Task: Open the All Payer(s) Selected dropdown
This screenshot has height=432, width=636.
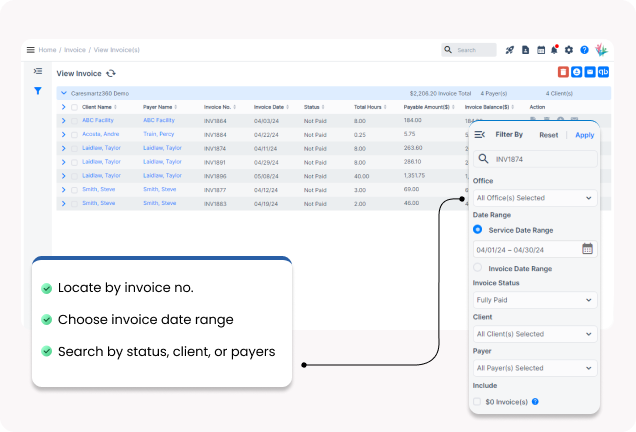Action: pyautogui.click(x=535, y=368)
